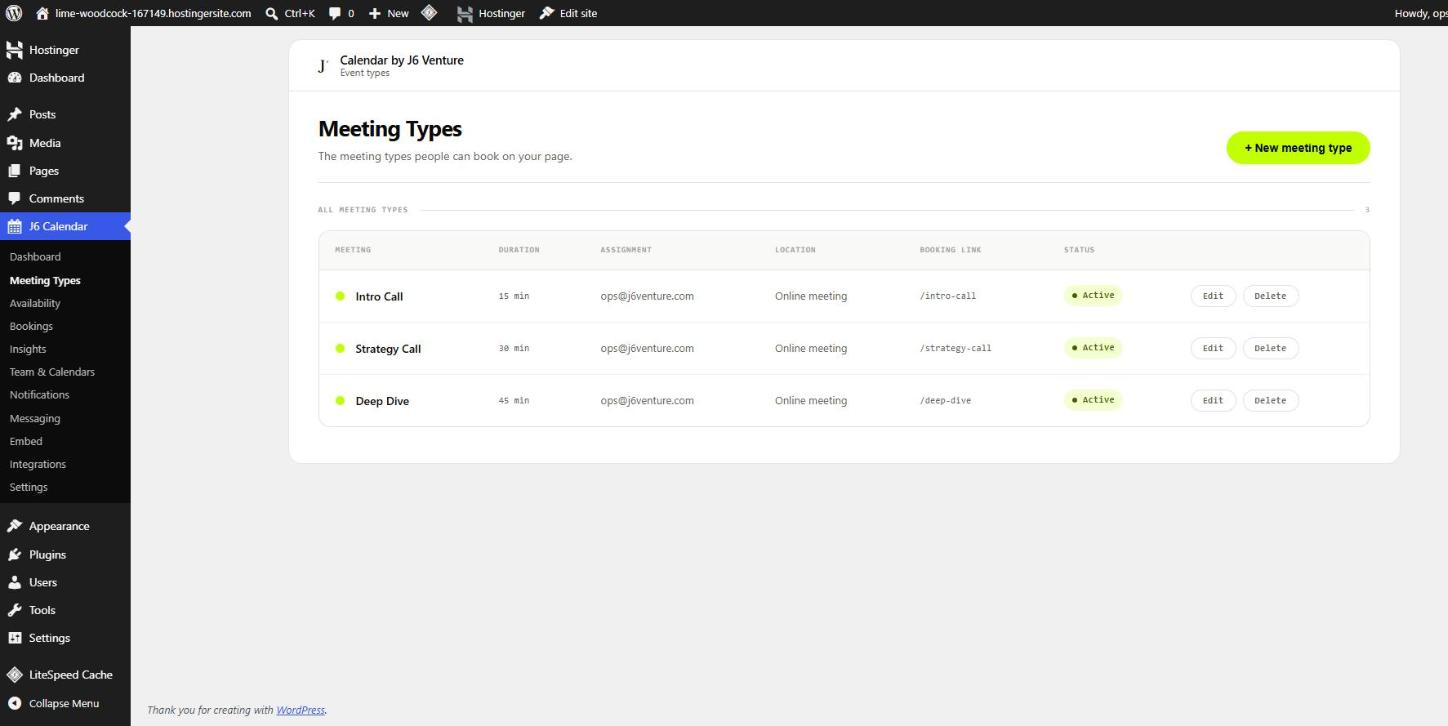Click the Deep Dive meeting name
Viewport: 1448px width, 726px height.
point(382,401)
